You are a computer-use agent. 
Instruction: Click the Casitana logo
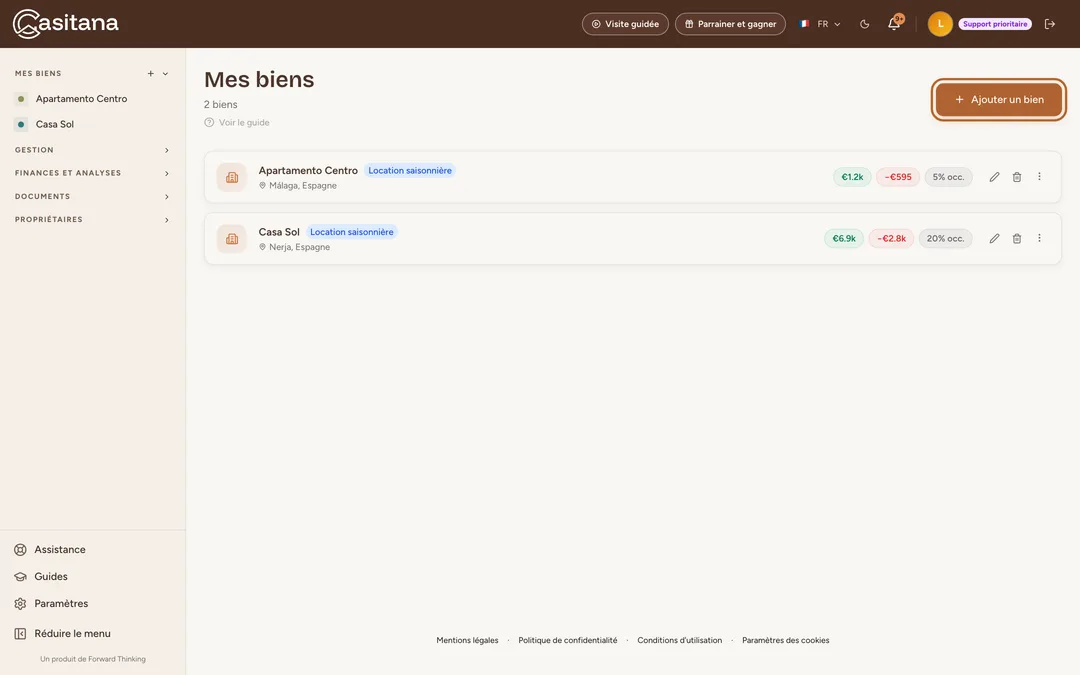pyautogui.click(x=65, y=23)
